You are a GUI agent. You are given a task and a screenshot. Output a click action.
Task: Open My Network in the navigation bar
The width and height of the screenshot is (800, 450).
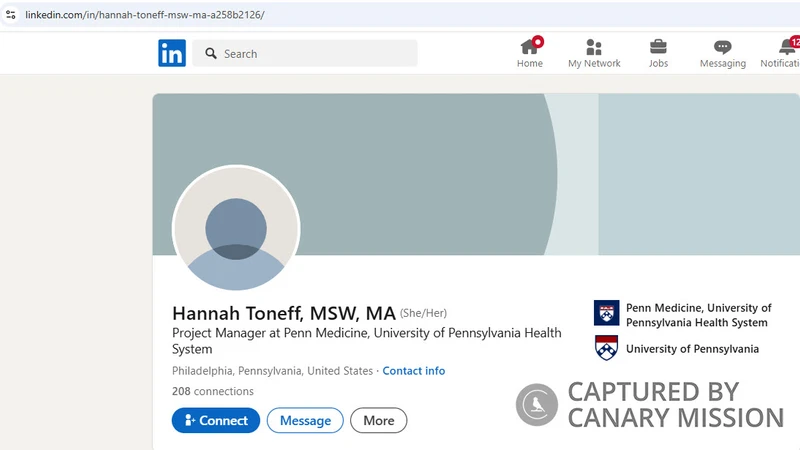[594, 53]
